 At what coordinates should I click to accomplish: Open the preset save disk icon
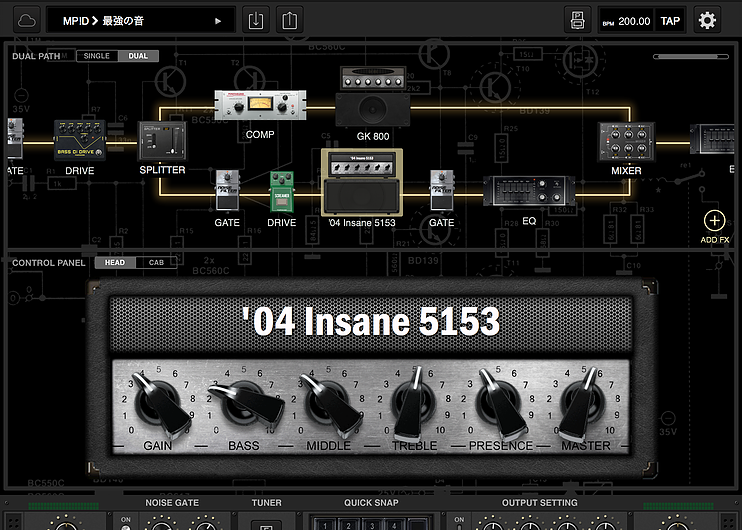(577, 20)
